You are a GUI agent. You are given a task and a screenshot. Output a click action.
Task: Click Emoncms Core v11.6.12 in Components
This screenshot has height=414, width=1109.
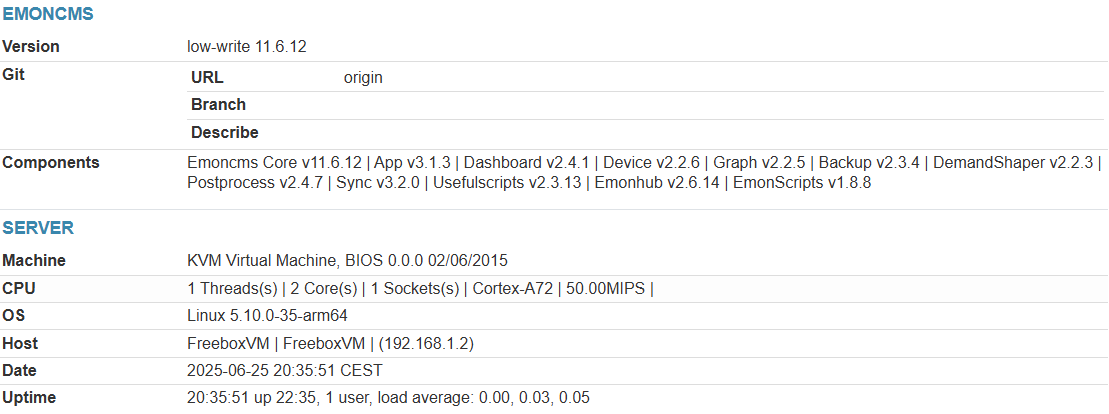[x=274, y=163]
